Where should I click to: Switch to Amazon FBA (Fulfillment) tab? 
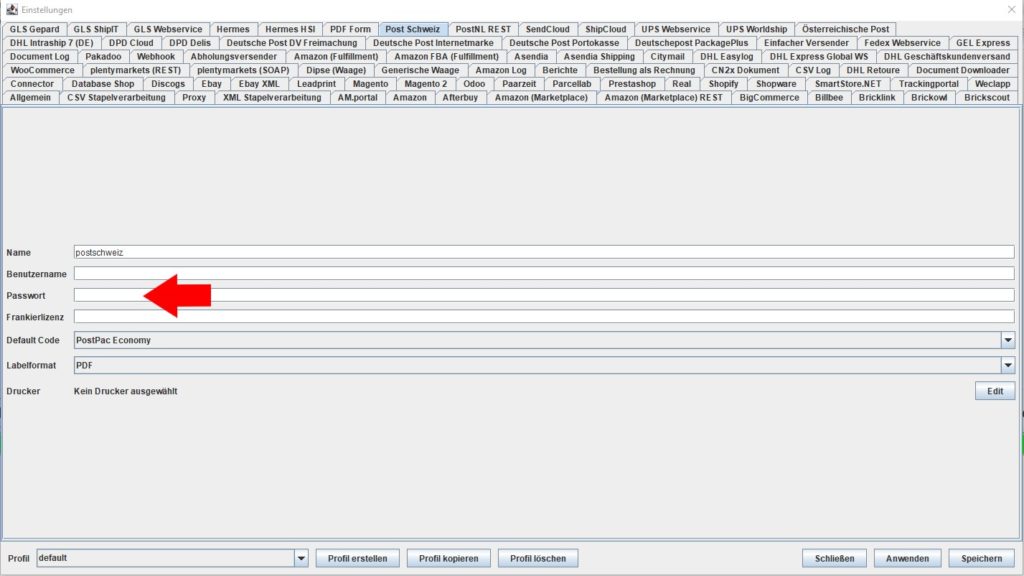pos(446,57)
